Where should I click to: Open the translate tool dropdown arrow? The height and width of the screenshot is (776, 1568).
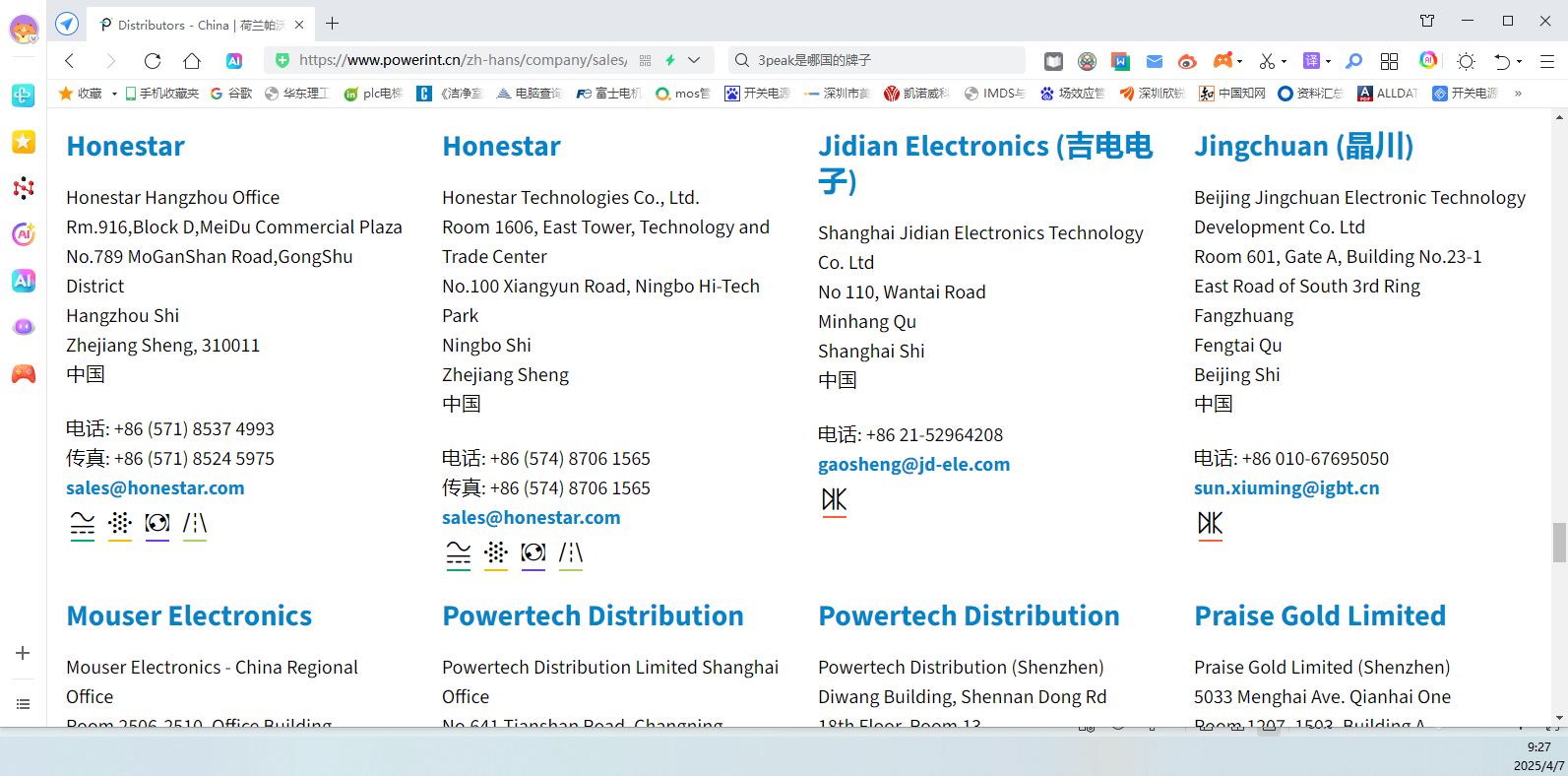[x=1329, y=62]
